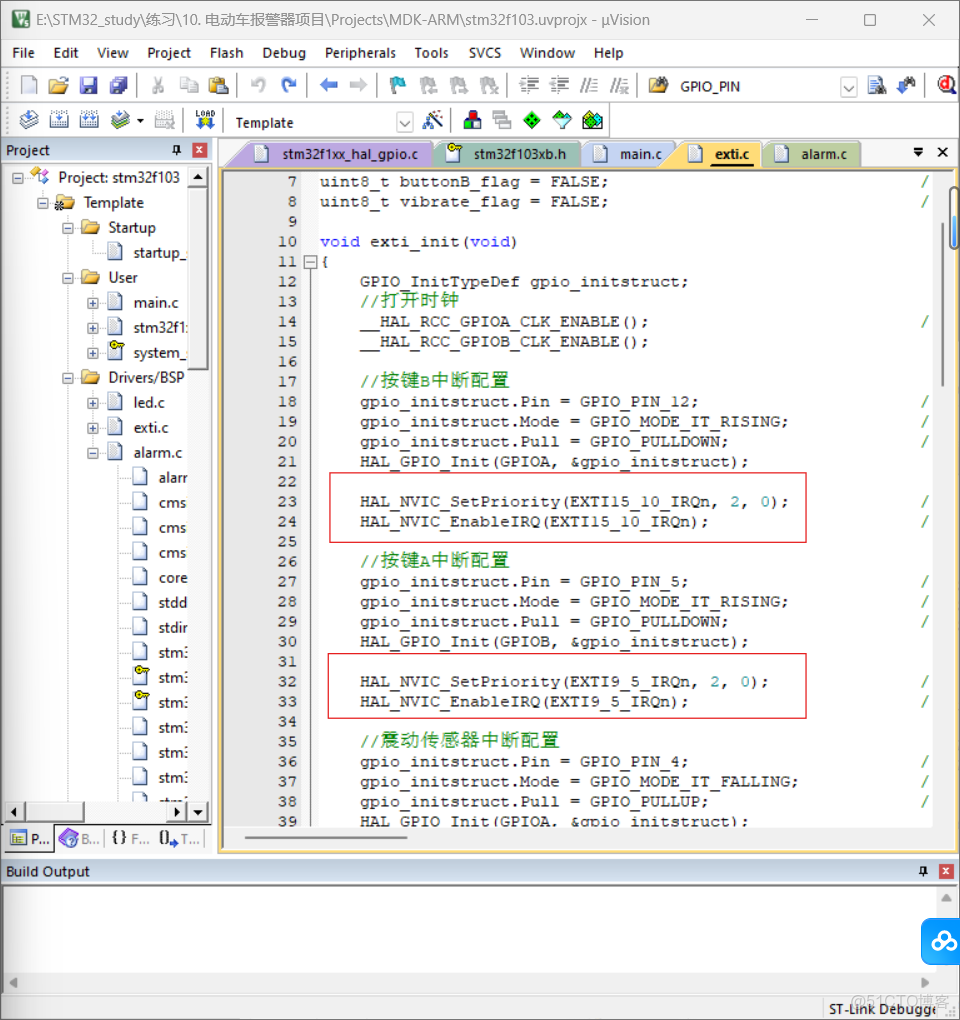Collapse the exti_init function fold marker
The width and height of the screenshot is (960, 1020).
tap(310, 262)
